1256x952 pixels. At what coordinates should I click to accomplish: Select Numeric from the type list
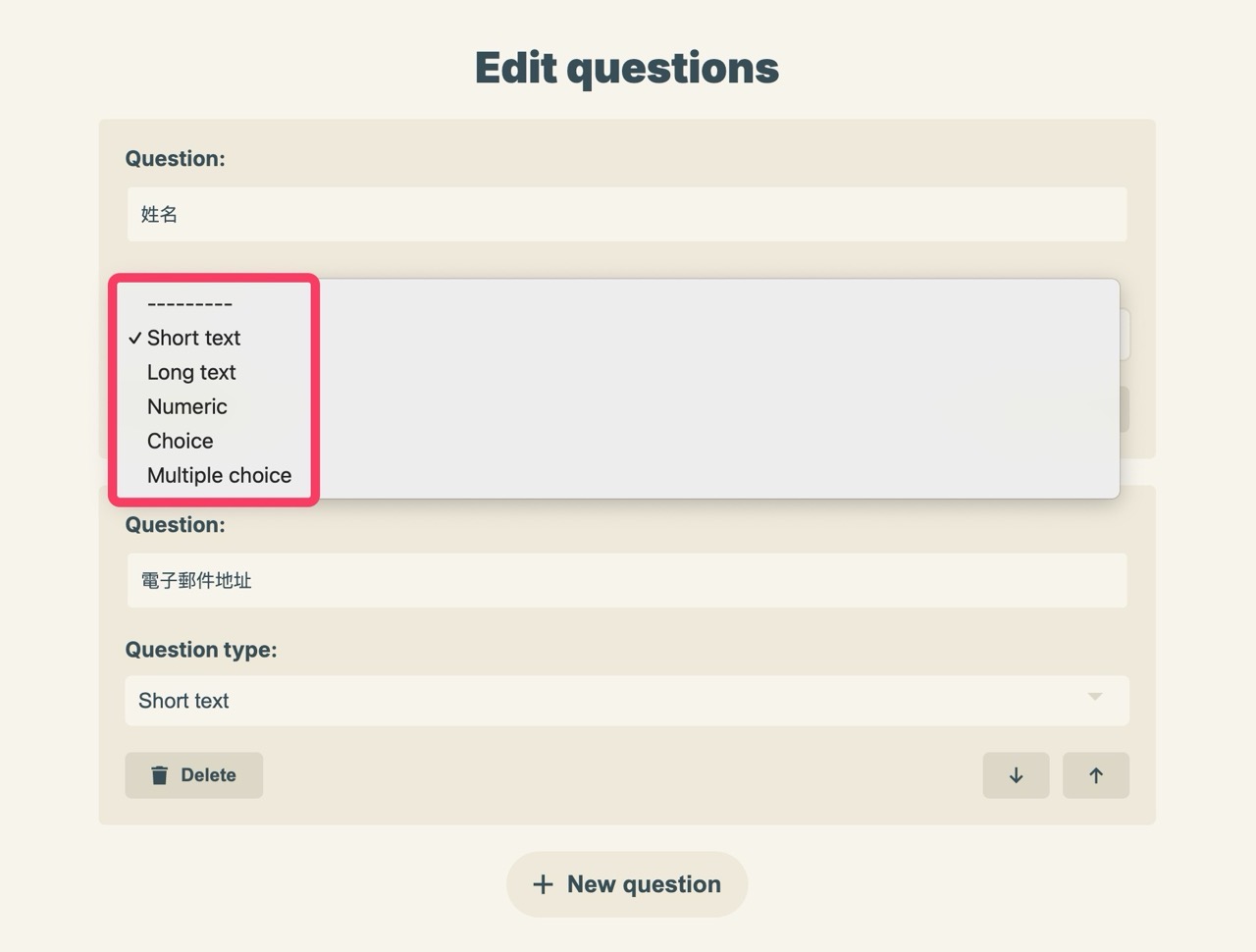(x=618, y=406)
